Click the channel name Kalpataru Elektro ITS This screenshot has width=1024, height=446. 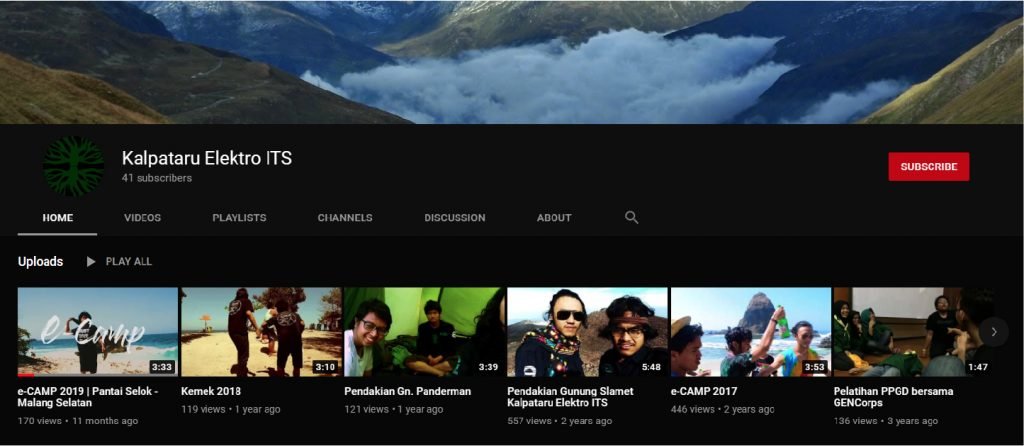[x=207, y=158]
